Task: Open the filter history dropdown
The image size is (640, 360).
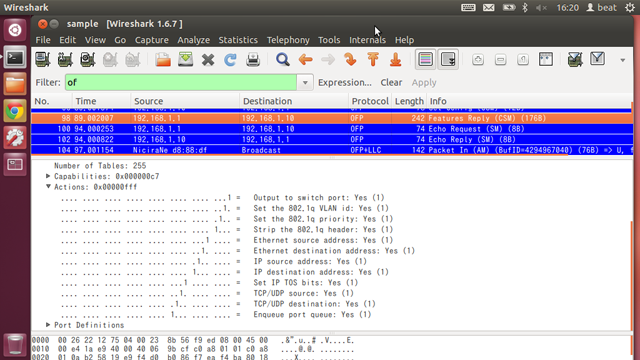Action: [305, 82]
